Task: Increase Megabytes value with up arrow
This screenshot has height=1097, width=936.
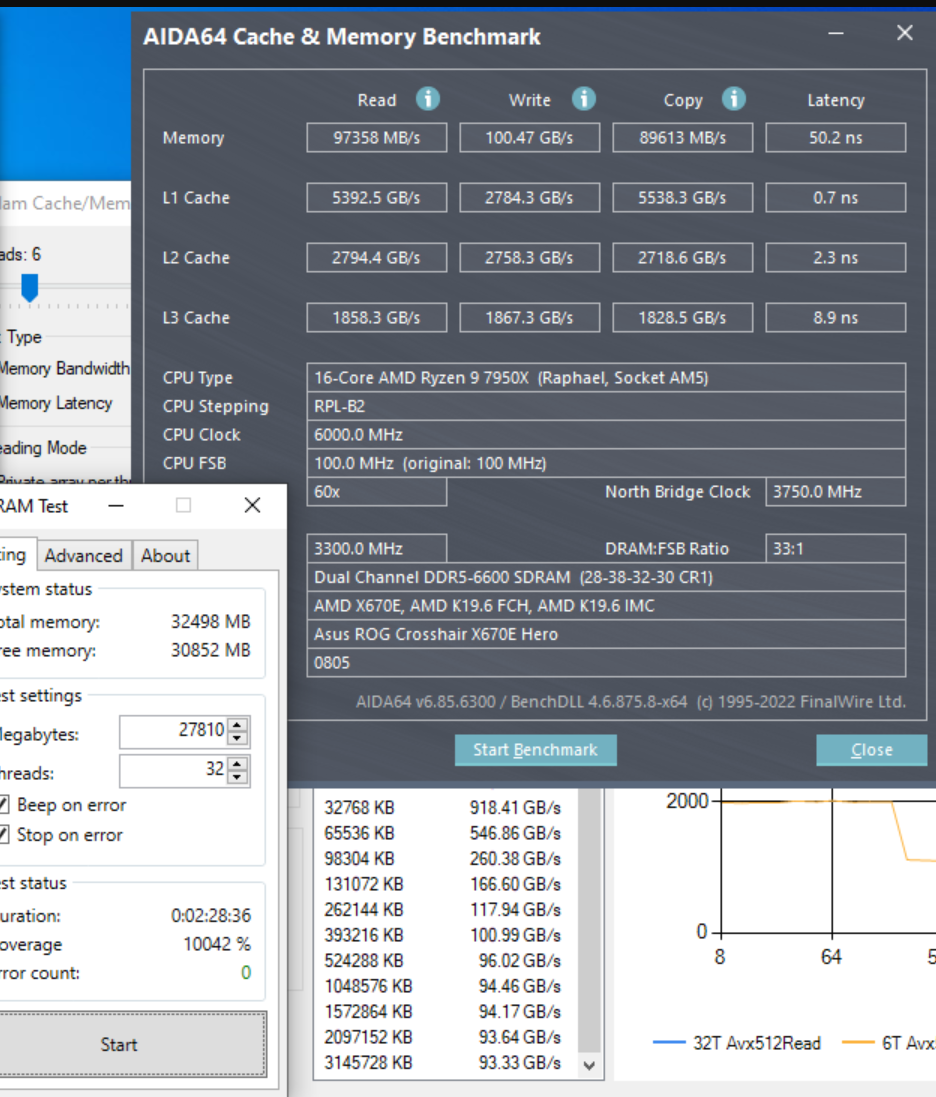Action: point(237,724)
